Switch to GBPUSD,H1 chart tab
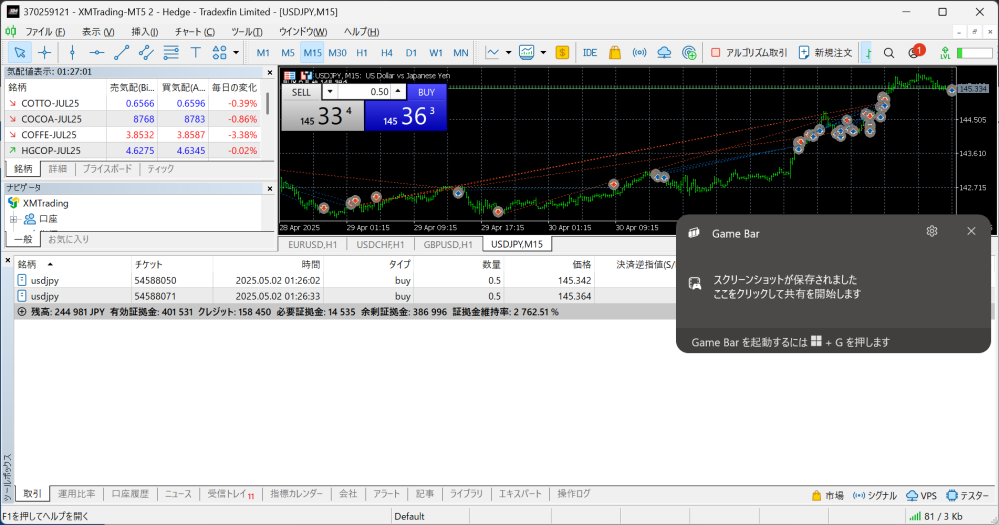This screenshot has height=525, width=999. 448,245
